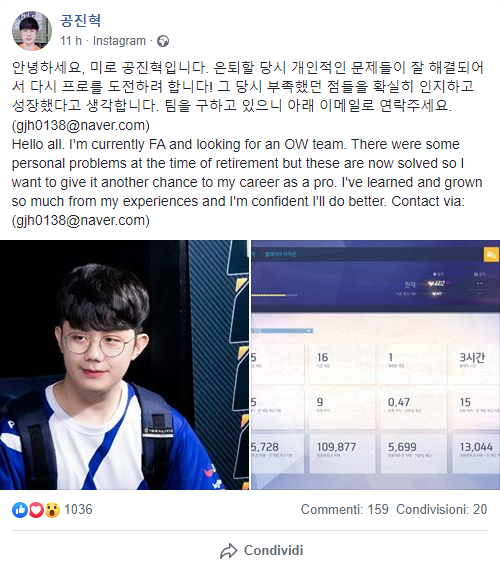Click the 11 h timestamp
This screenshot has height=569, width=500.
pyautogui.click(x=71, y=41)
